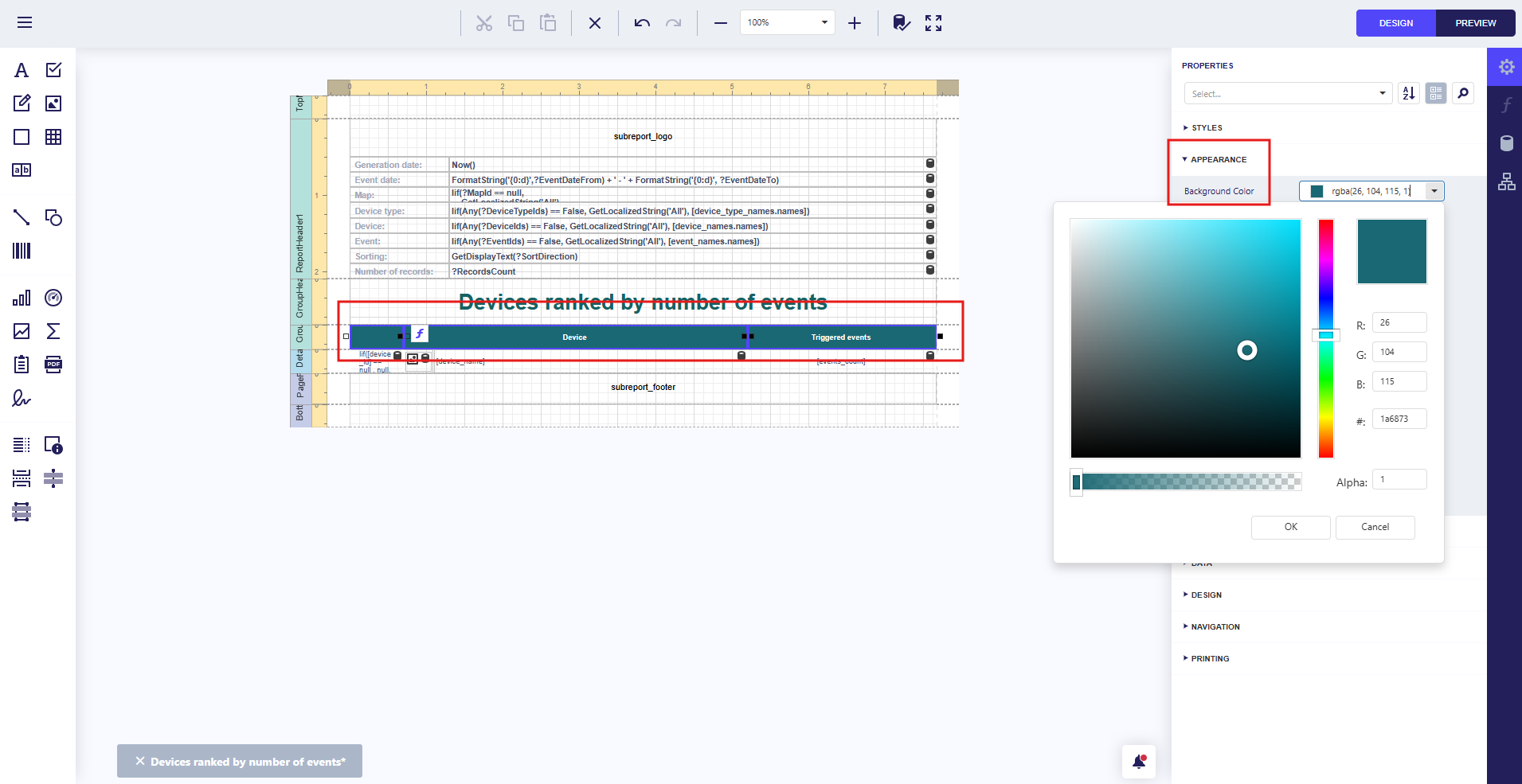Expand the NAVIGATION properties section

(1215, 626)
